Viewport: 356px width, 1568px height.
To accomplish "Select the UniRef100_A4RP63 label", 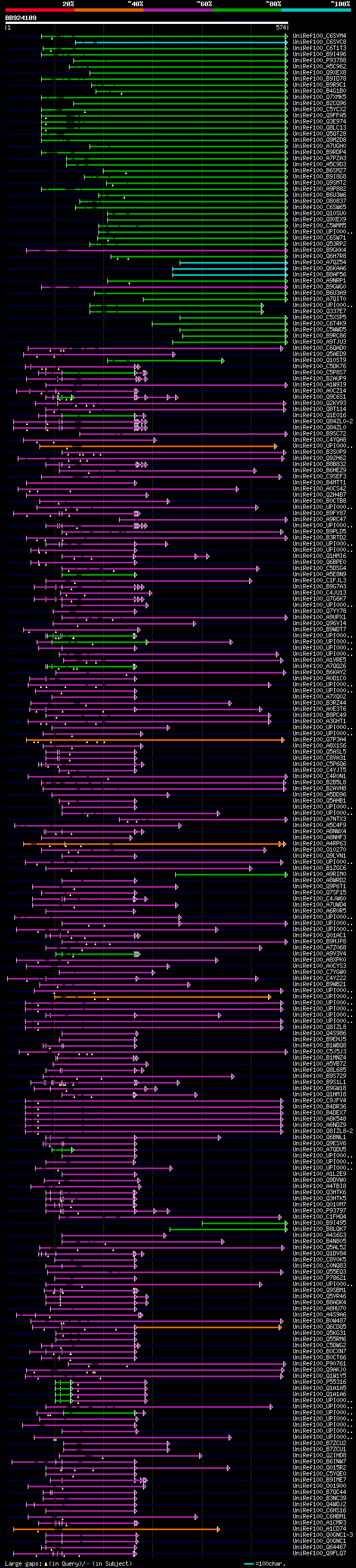I will 319,844.
